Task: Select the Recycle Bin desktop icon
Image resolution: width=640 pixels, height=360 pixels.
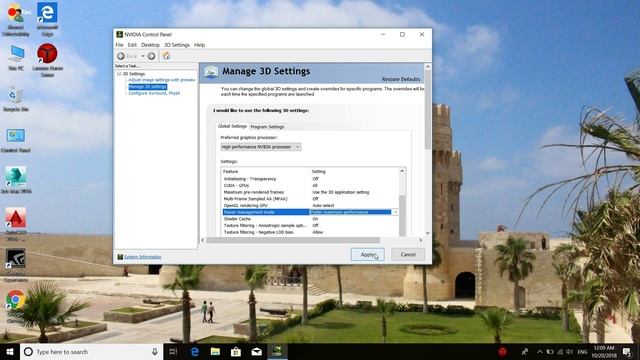Action: (16, 99)
